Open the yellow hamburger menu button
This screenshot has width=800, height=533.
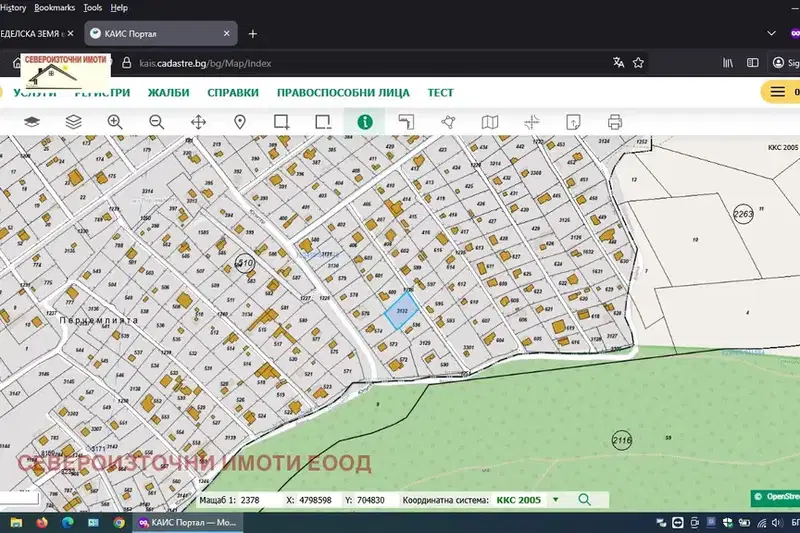pyautogui.click(x=780, y=92)
